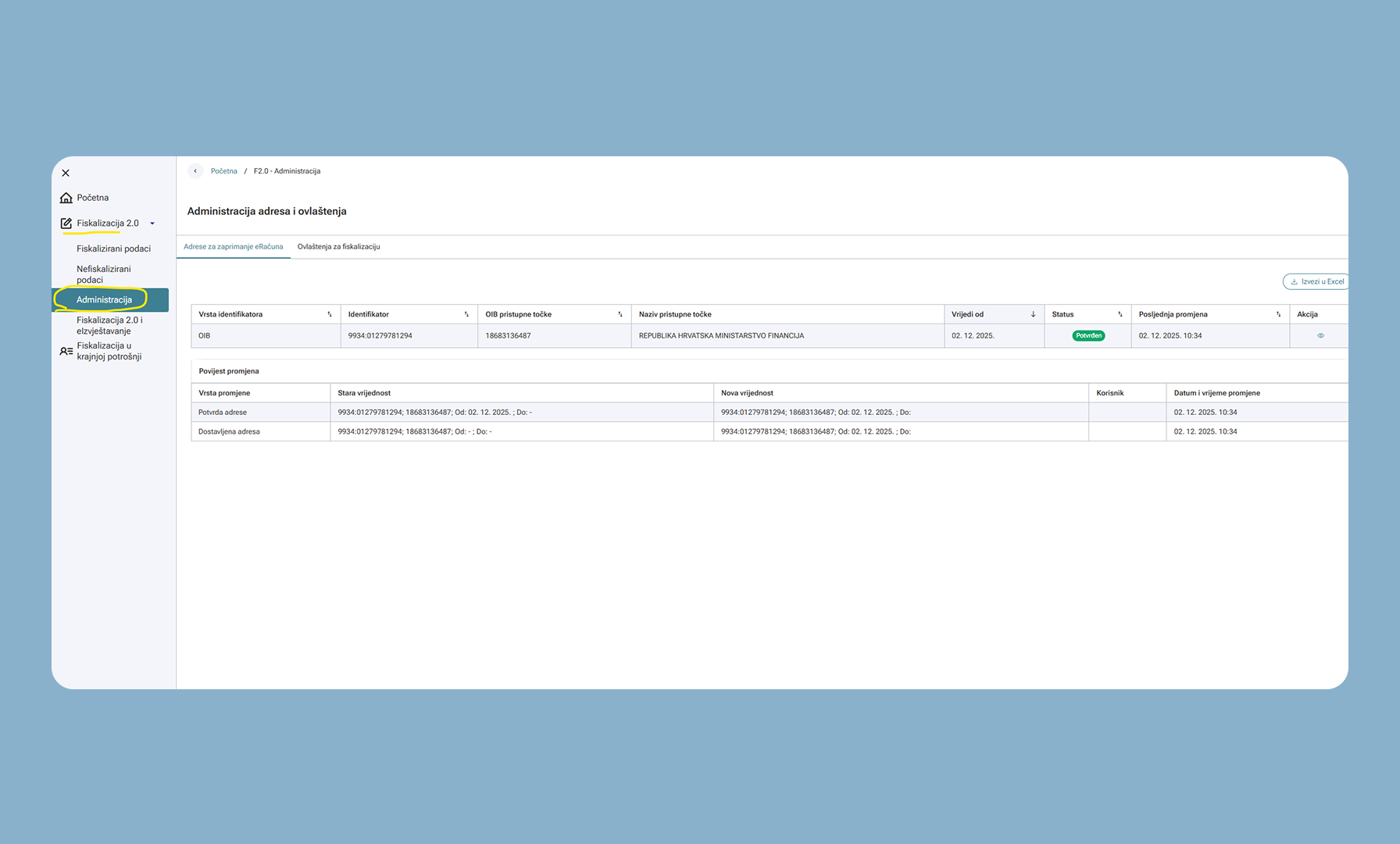Close the sidebar with the X icon
This screenshot has width=1400, height=844.
tap(66, 173)
